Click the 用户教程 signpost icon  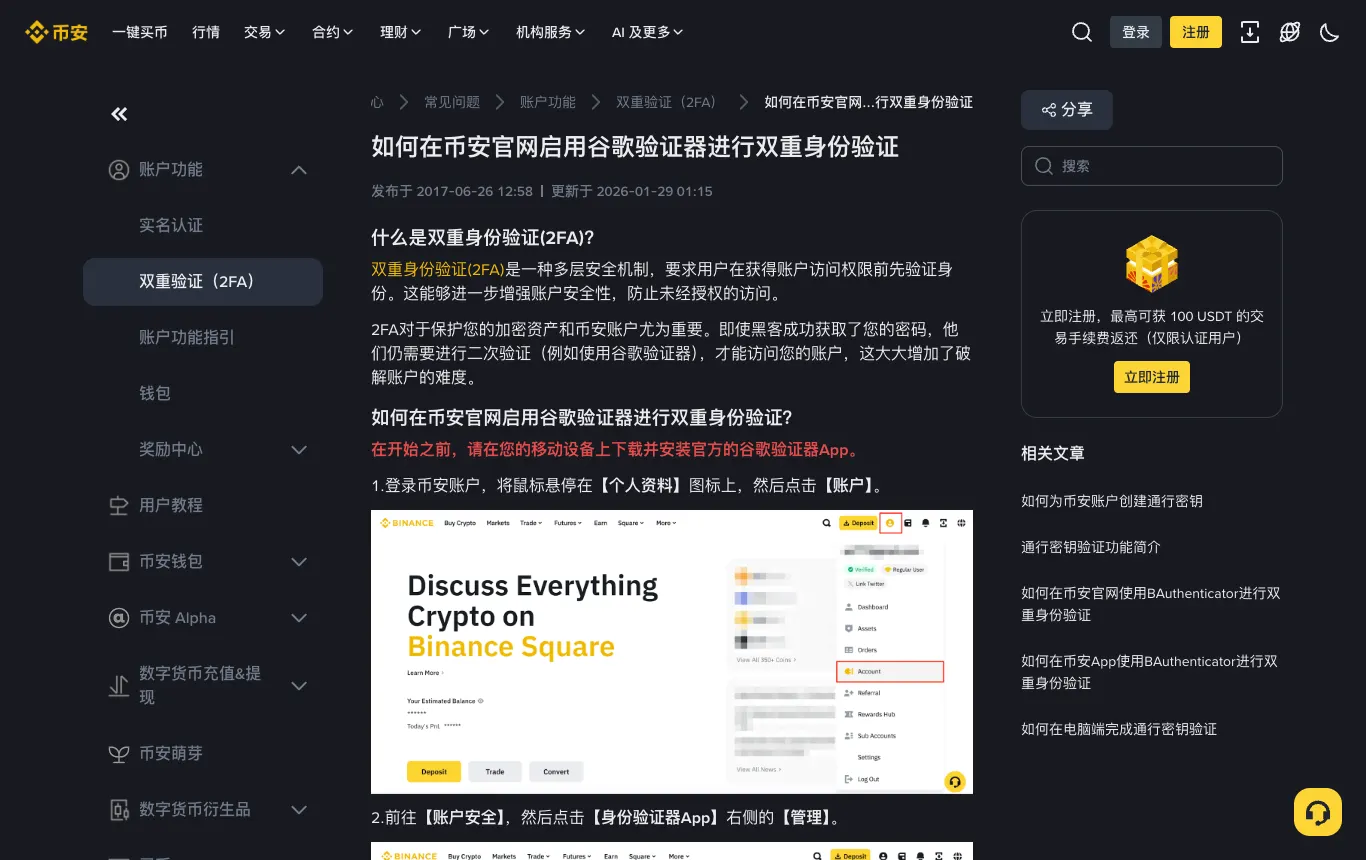point(119,506)
